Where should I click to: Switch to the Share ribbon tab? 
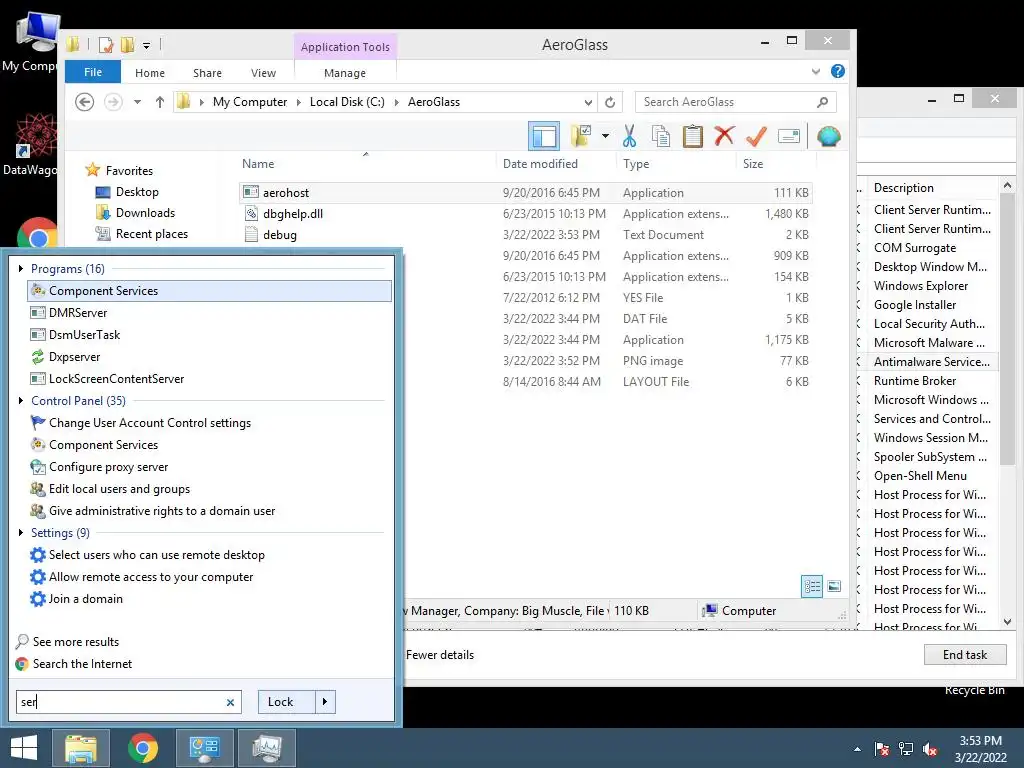[x=207, y=72]
